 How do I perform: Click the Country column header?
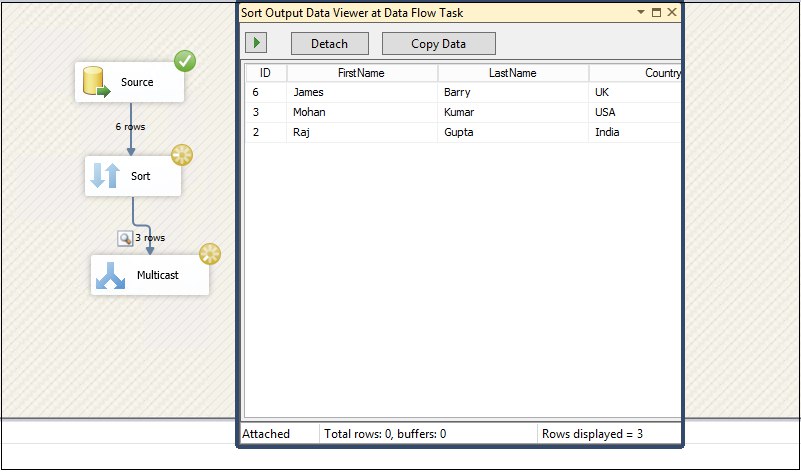pyautogui.click(x=635, y=73)
